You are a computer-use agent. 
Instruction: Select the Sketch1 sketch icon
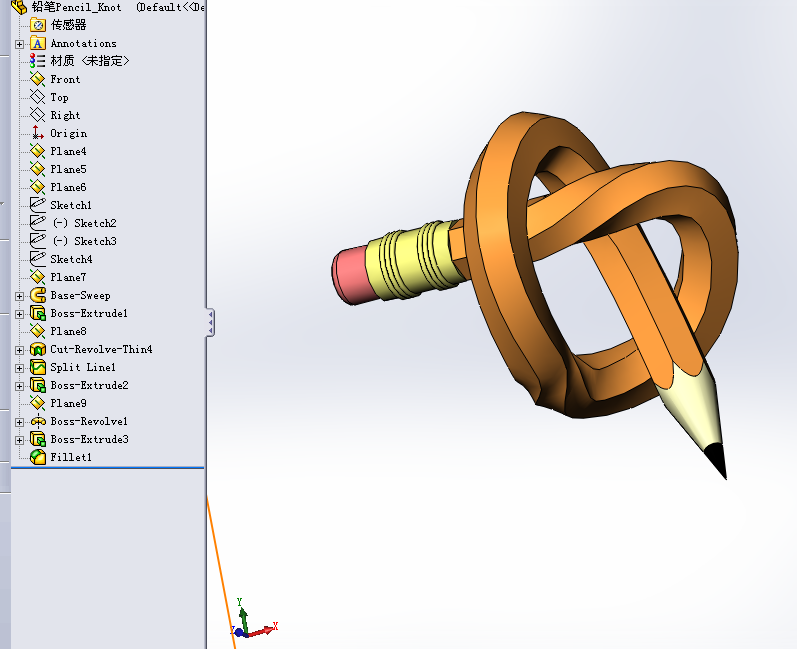[x=38, y=205]
